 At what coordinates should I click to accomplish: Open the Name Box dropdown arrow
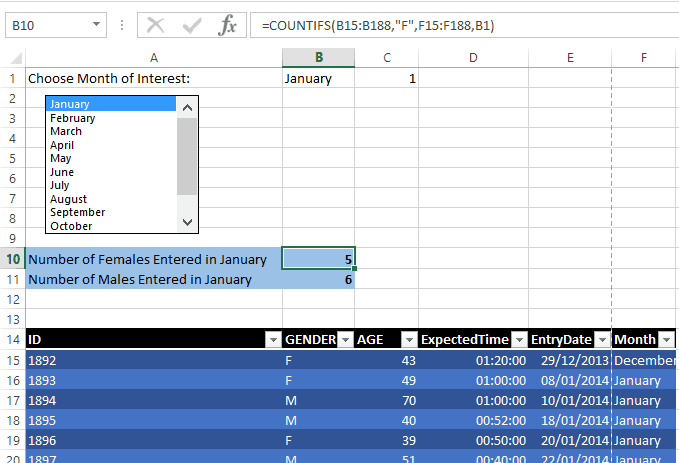click(x=96, y=25)
